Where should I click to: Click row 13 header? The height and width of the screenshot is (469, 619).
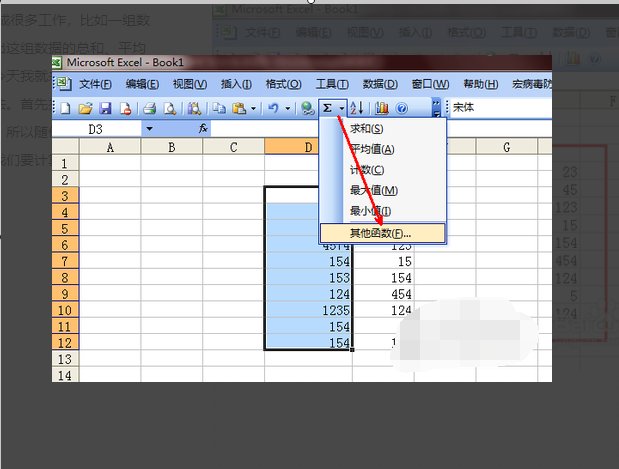[64, 358]
